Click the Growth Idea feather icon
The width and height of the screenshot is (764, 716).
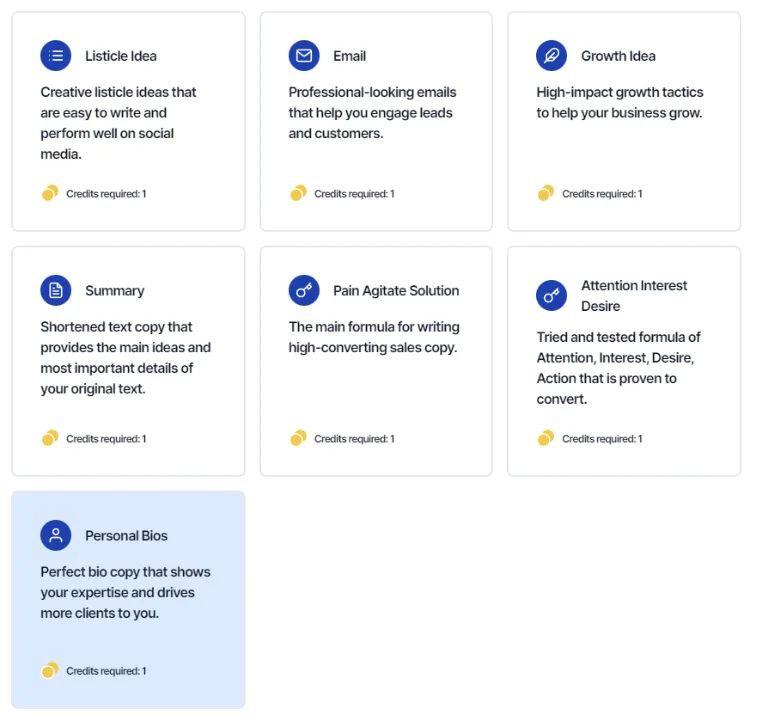(552, 56)
